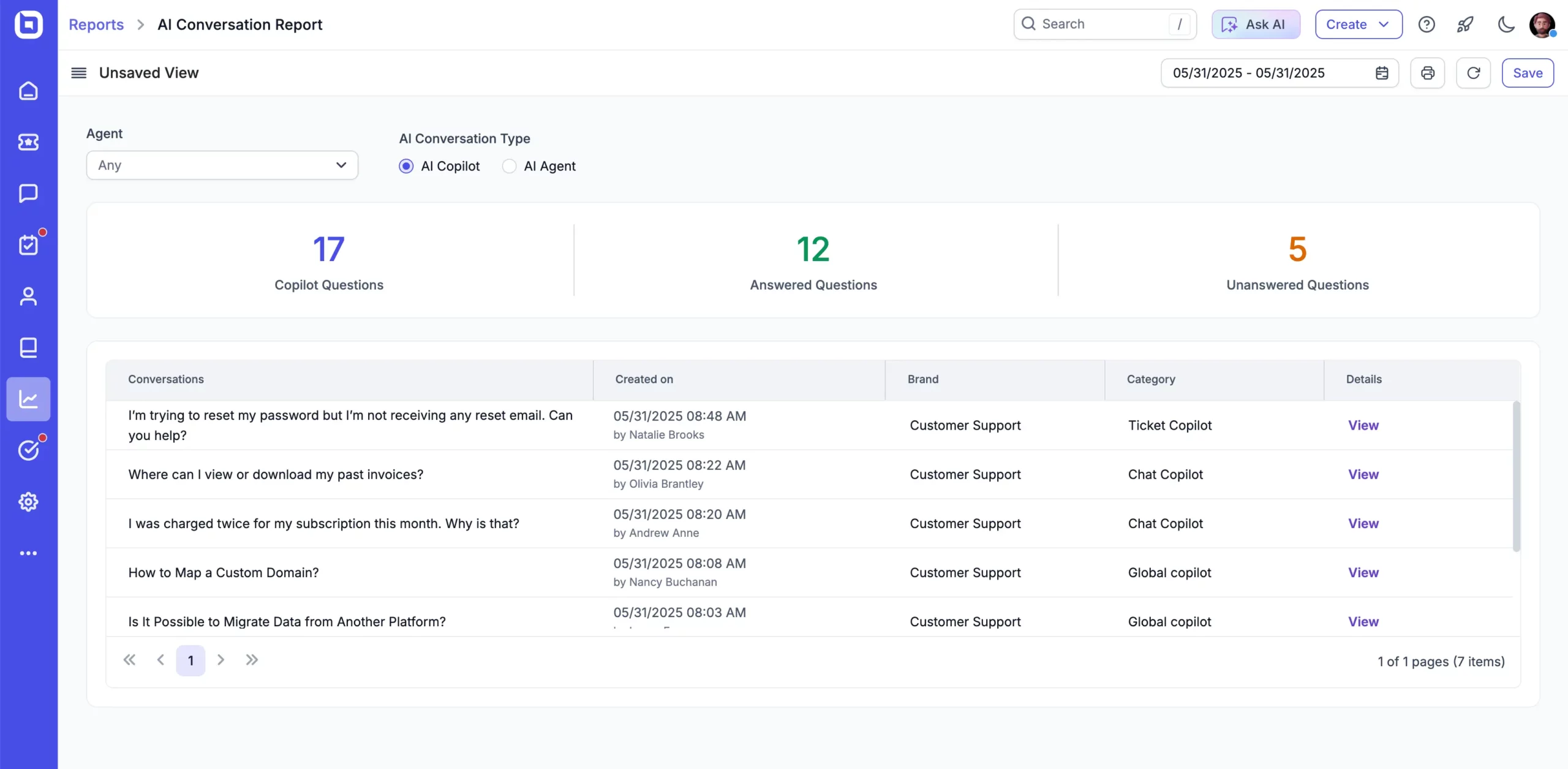Image resolution: width=1568 pixels, height=769 pixels.
Task: Open the rocket quick start icon
Action: click(x=1465, y=25)
